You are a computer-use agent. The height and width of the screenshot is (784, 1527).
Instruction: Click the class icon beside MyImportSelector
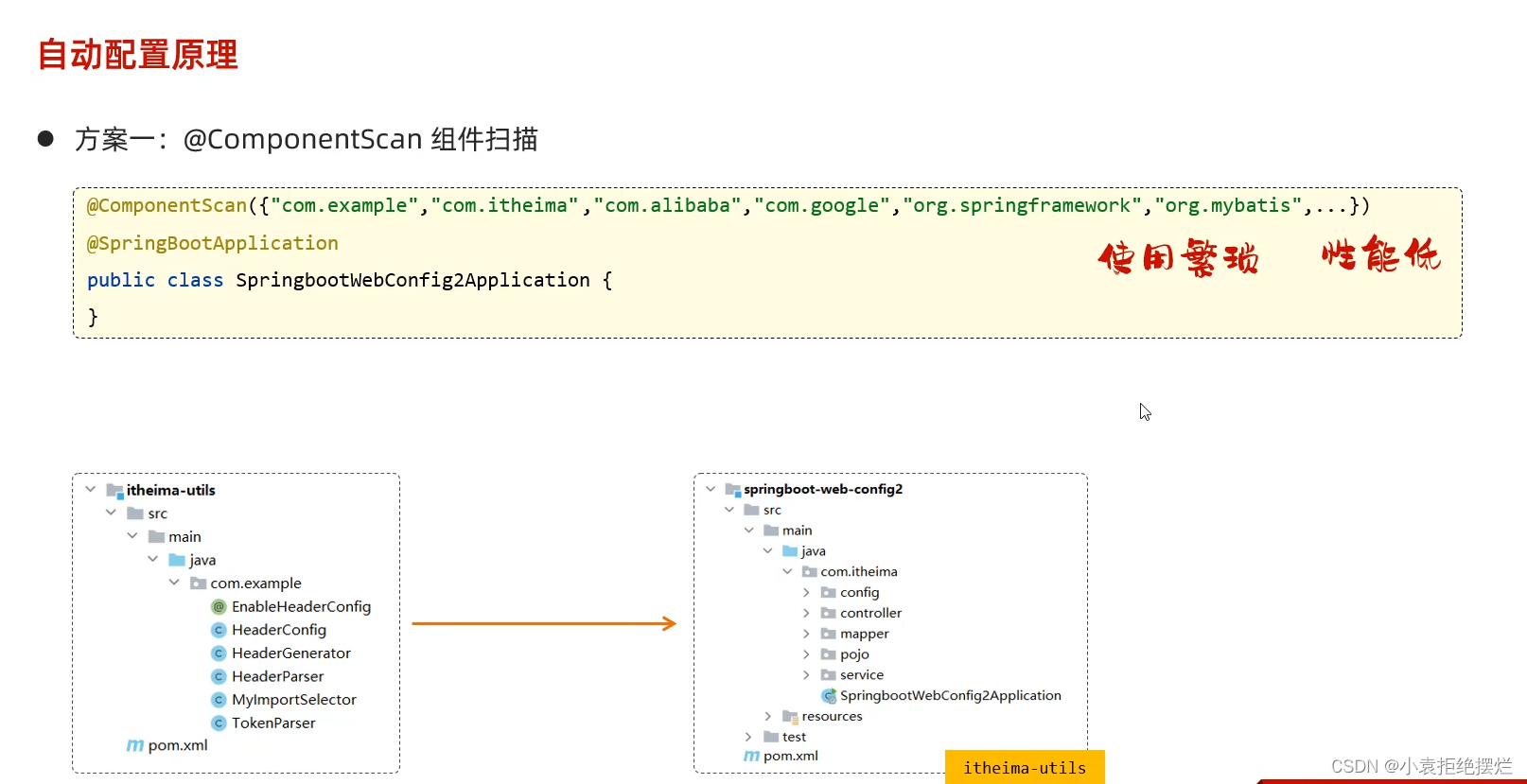(219, 700)
